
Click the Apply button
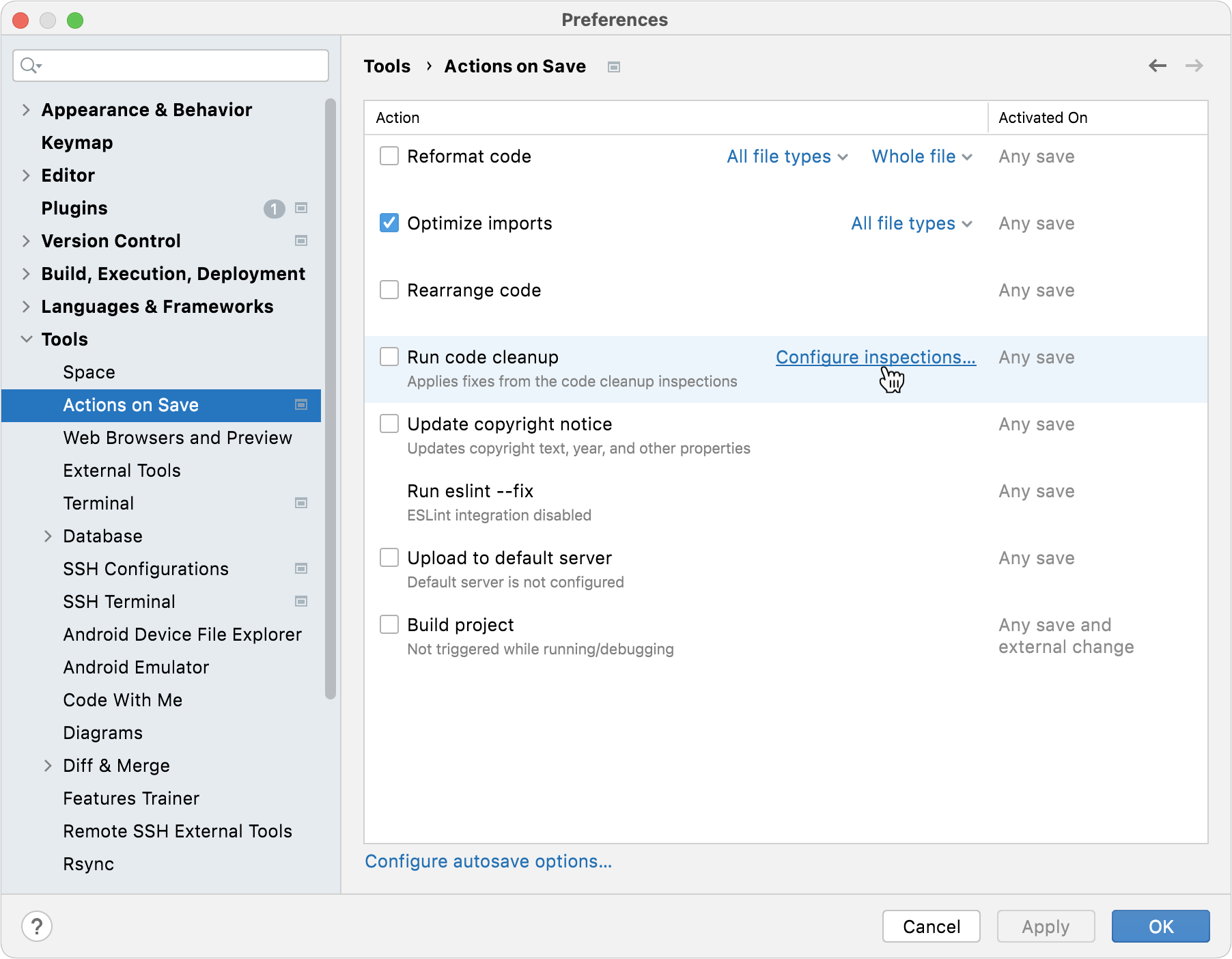tap(1046, 926)
